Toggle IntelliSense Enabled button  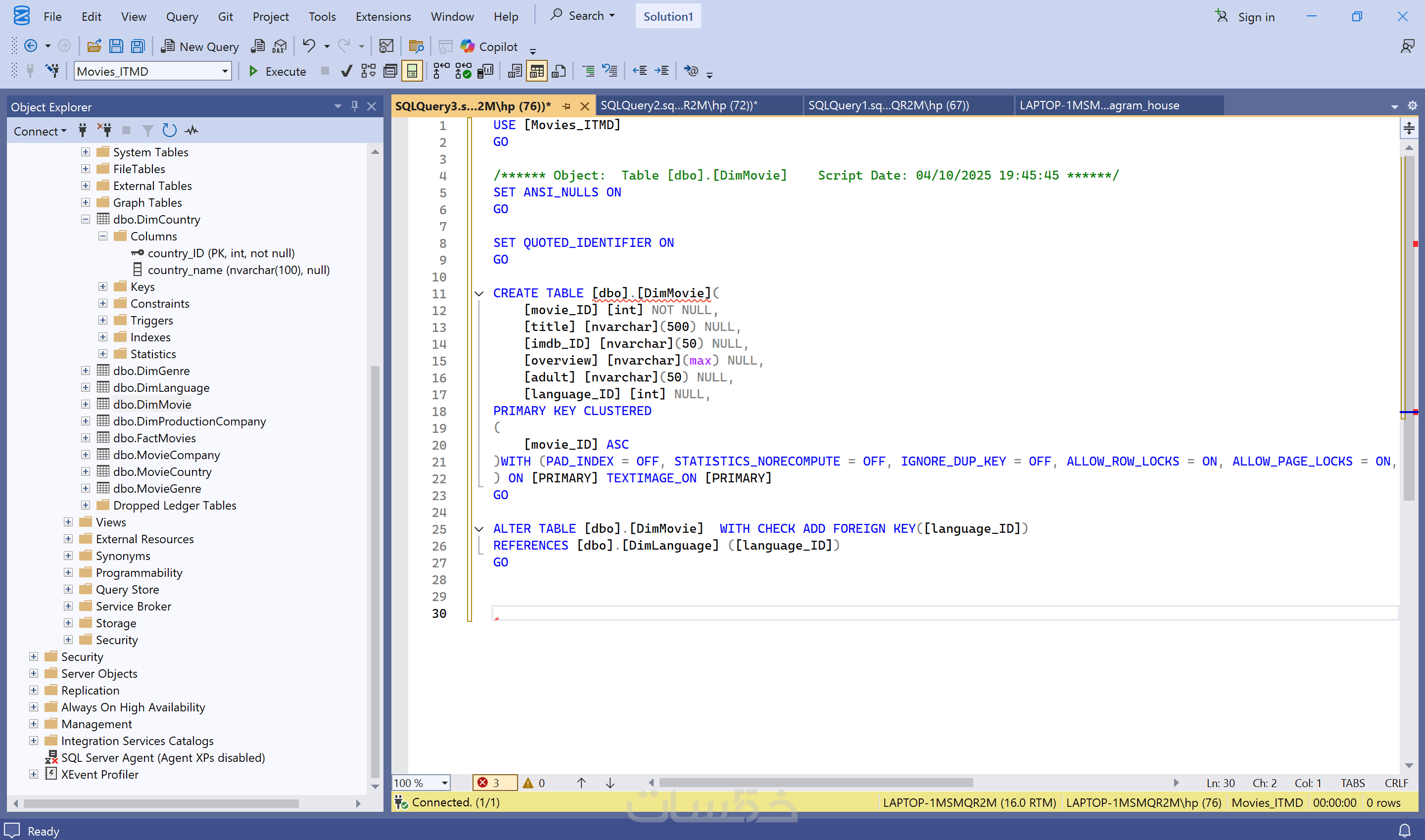point(412,71)
